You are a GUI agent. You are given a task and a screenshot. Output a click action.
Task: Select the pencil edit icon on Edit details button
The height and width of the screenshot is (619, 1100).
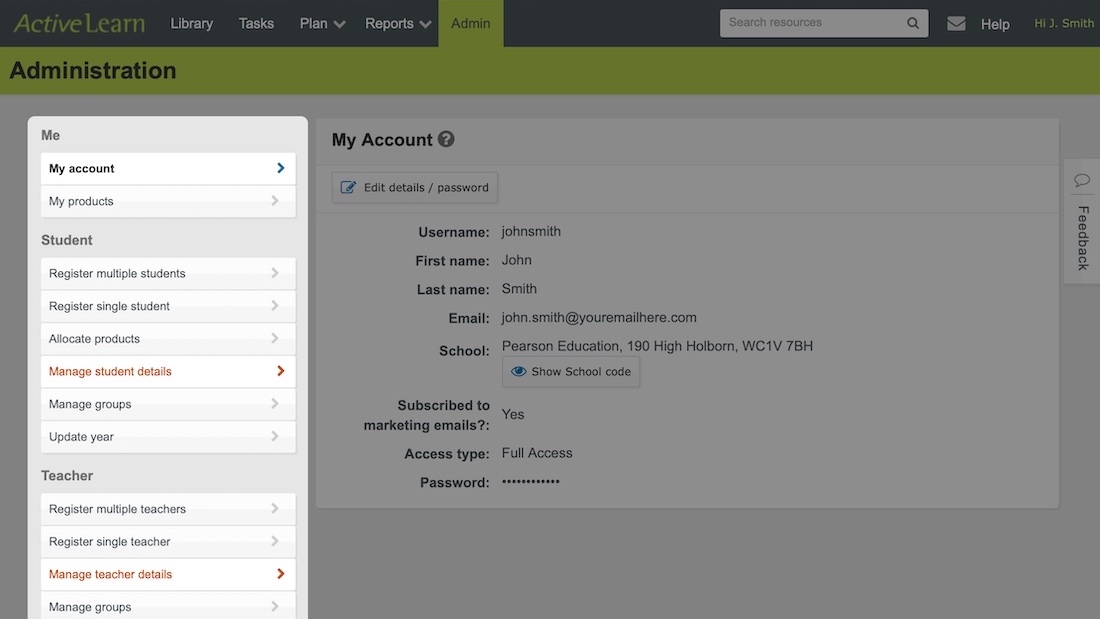347,186
